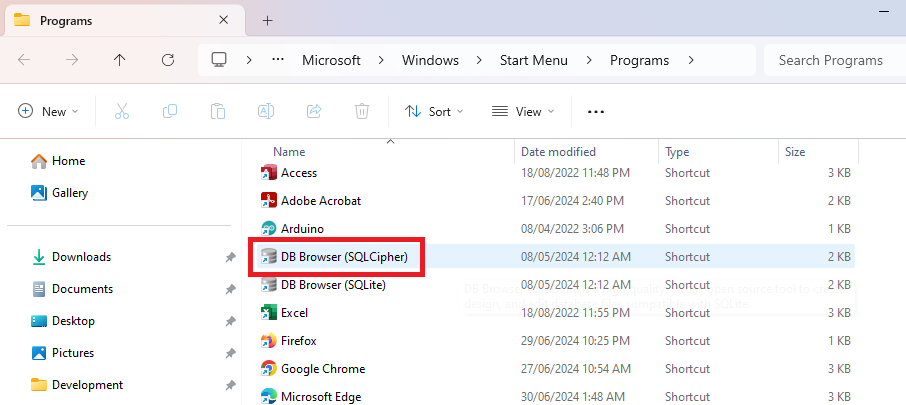
Task: Select the Excel shortcut icon
Action: pos(268,313)
